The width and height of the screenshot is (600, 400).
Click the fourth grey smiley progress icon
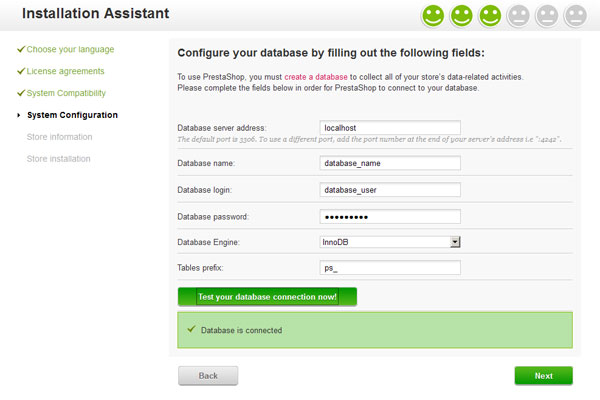click(x=518, y=16)
